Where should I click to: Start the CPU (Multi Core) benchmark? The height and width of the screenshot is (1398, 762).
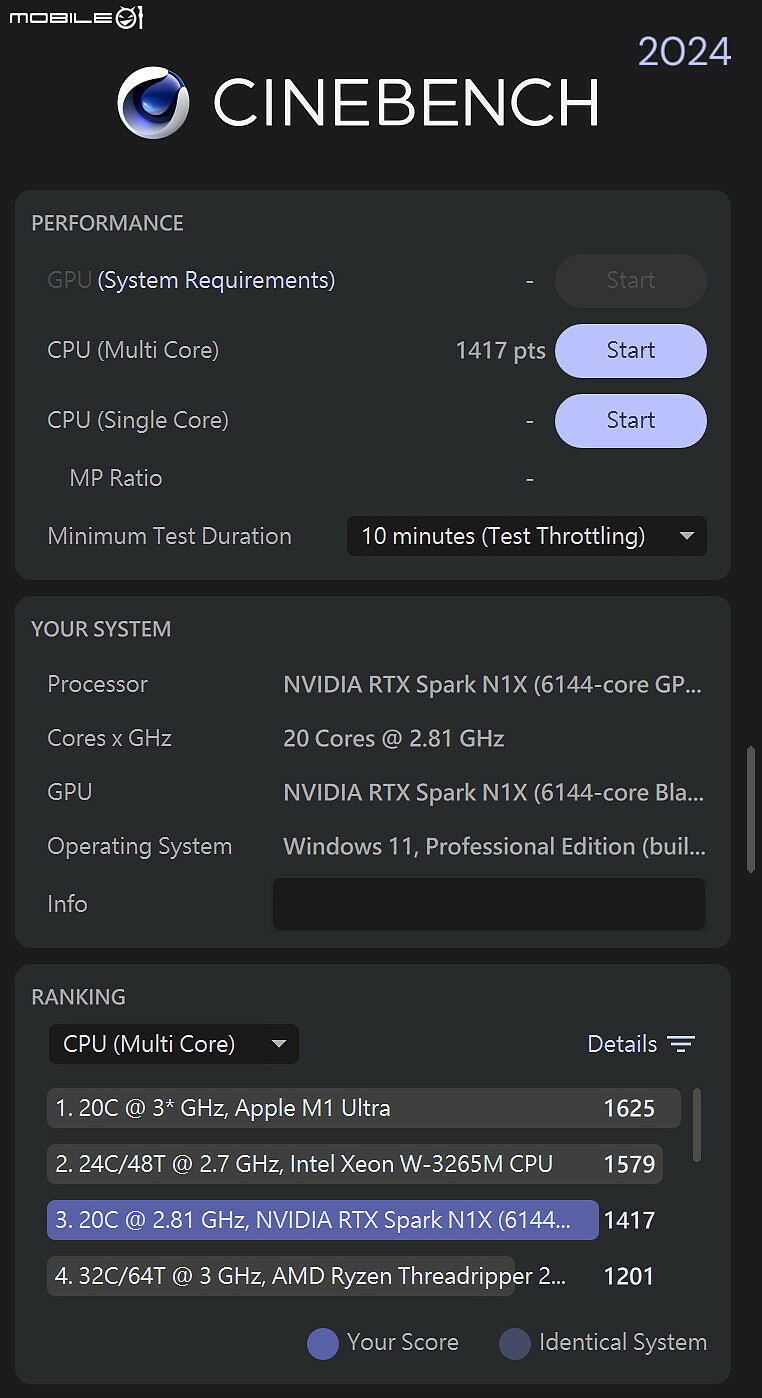631,351
